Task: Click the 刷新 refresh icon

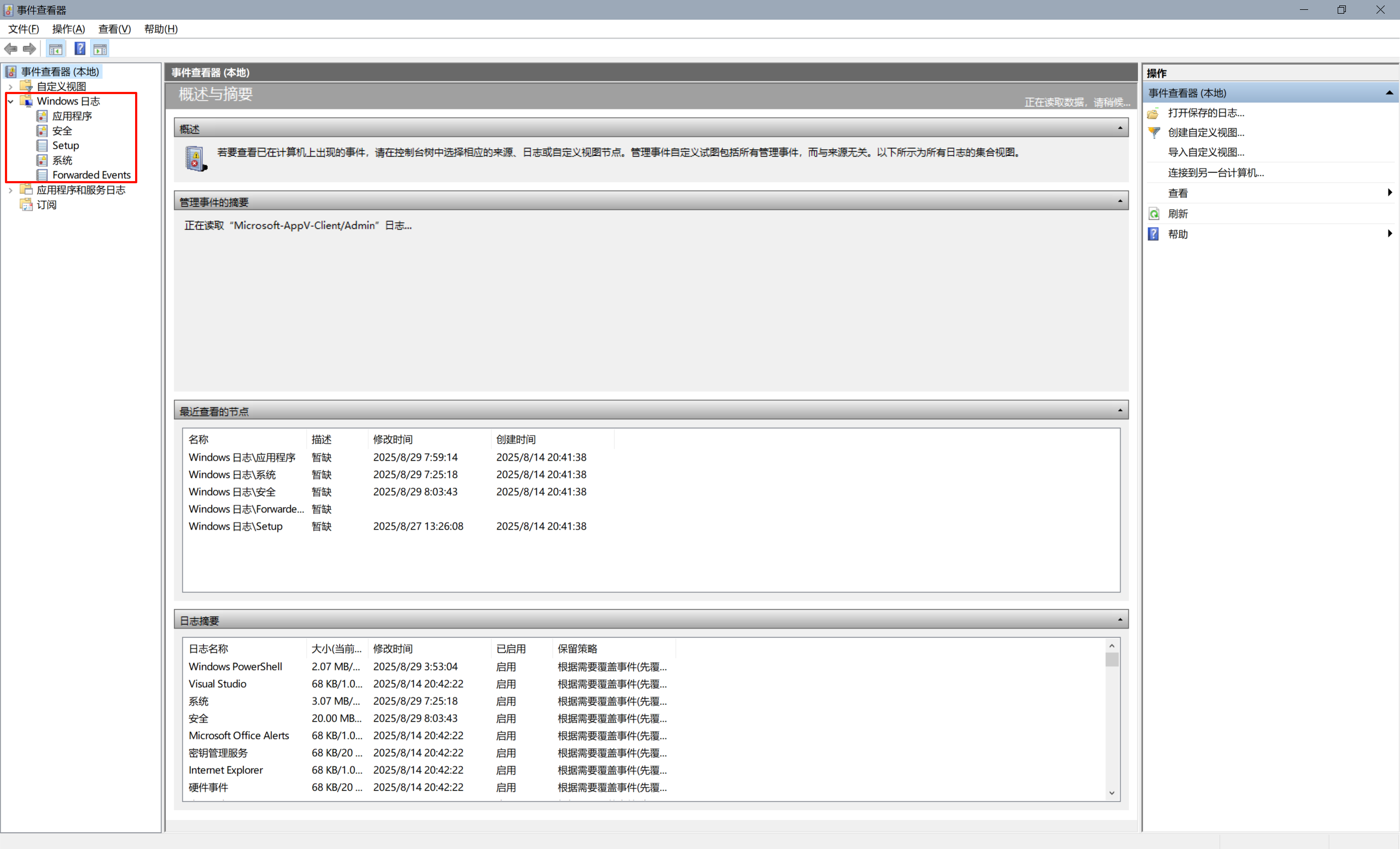Action: [x=1153, y=214]
